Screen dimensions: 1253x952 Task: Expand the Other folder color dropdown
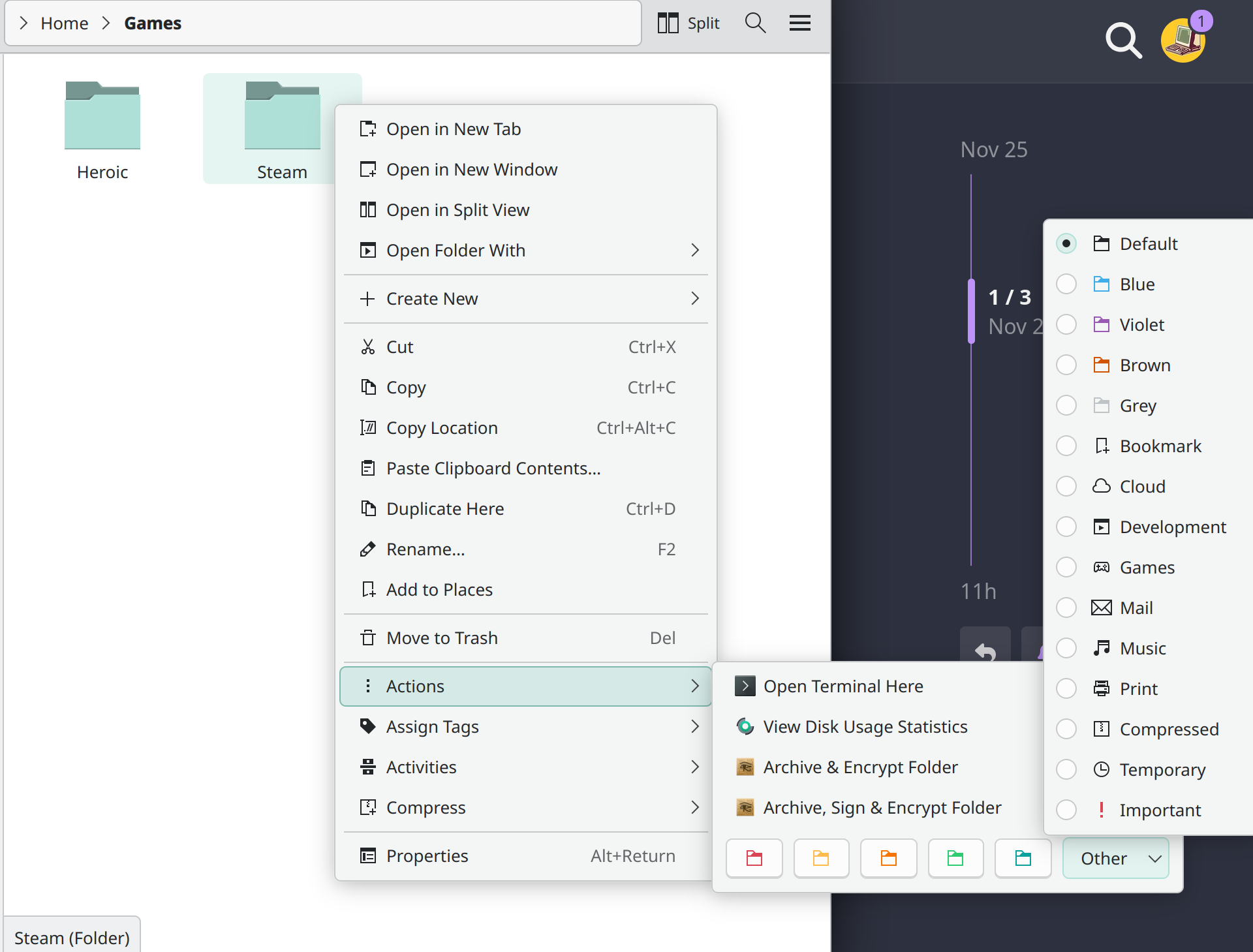tap(1115, 858)
